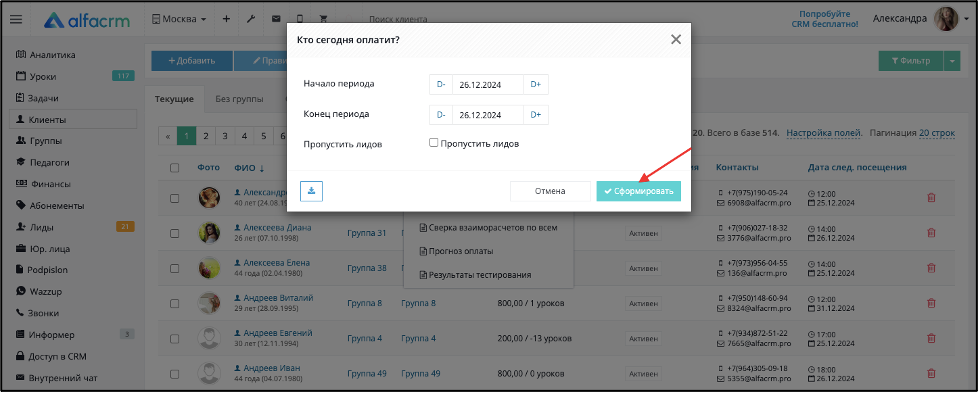Toggle the select-all checkbox in table header
979x393 pixels.
pyautogui.click(x=175, y=167)
